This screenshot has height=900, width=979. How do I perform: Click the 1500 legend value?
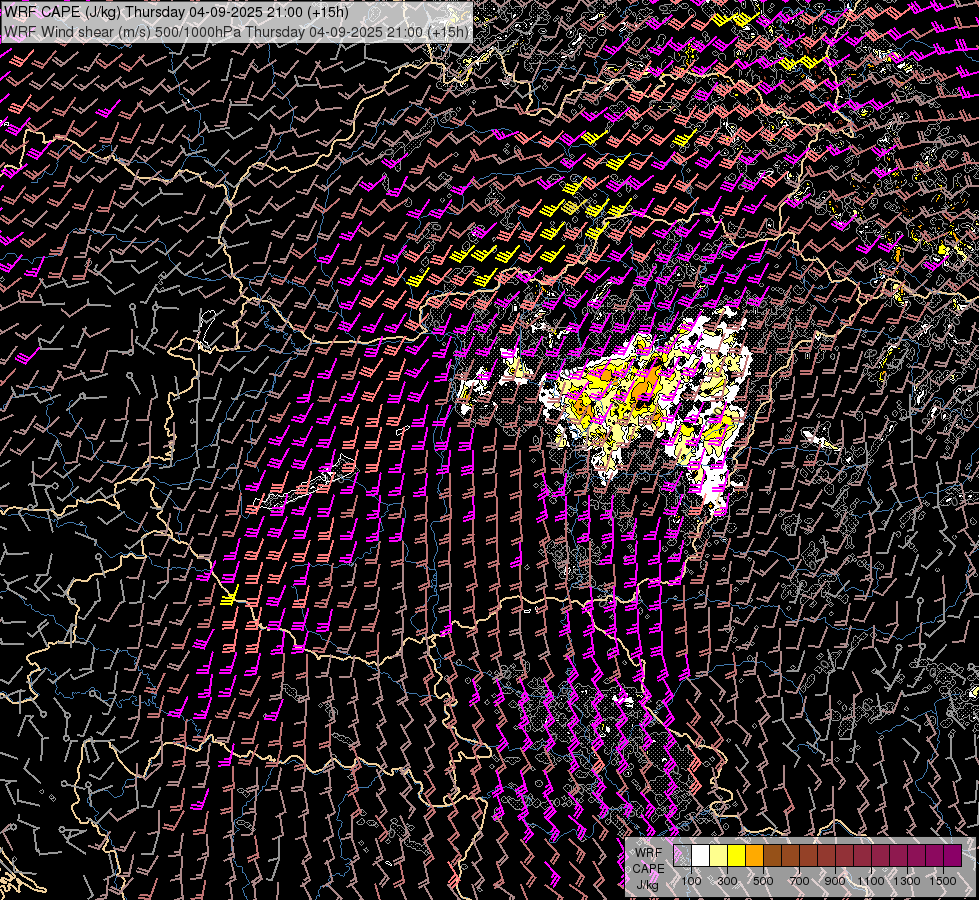(x=943, y=881)
